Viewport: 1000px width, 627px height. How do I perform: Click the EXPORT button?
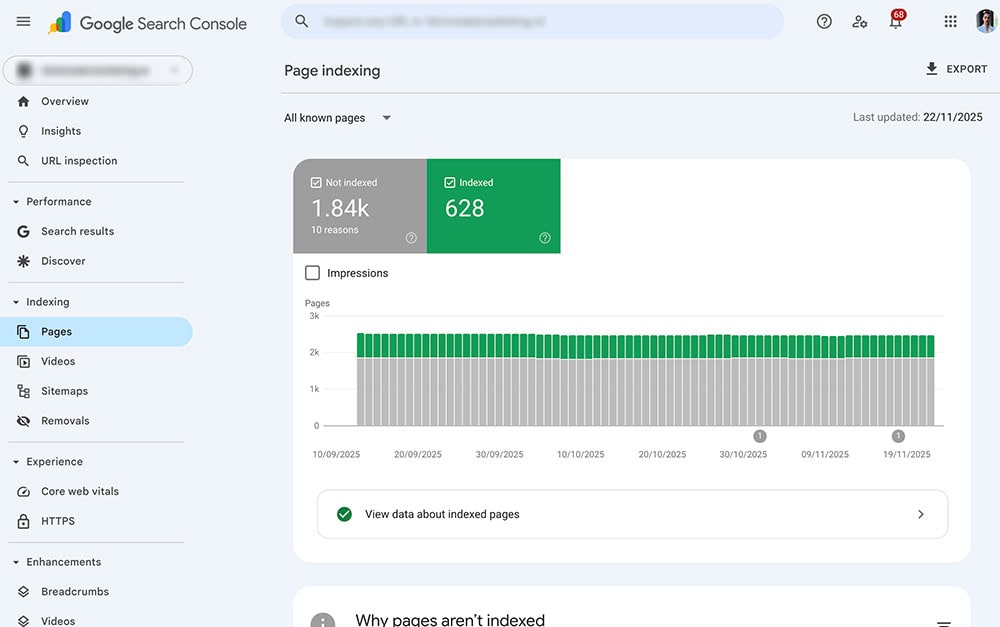pos(957,68)
